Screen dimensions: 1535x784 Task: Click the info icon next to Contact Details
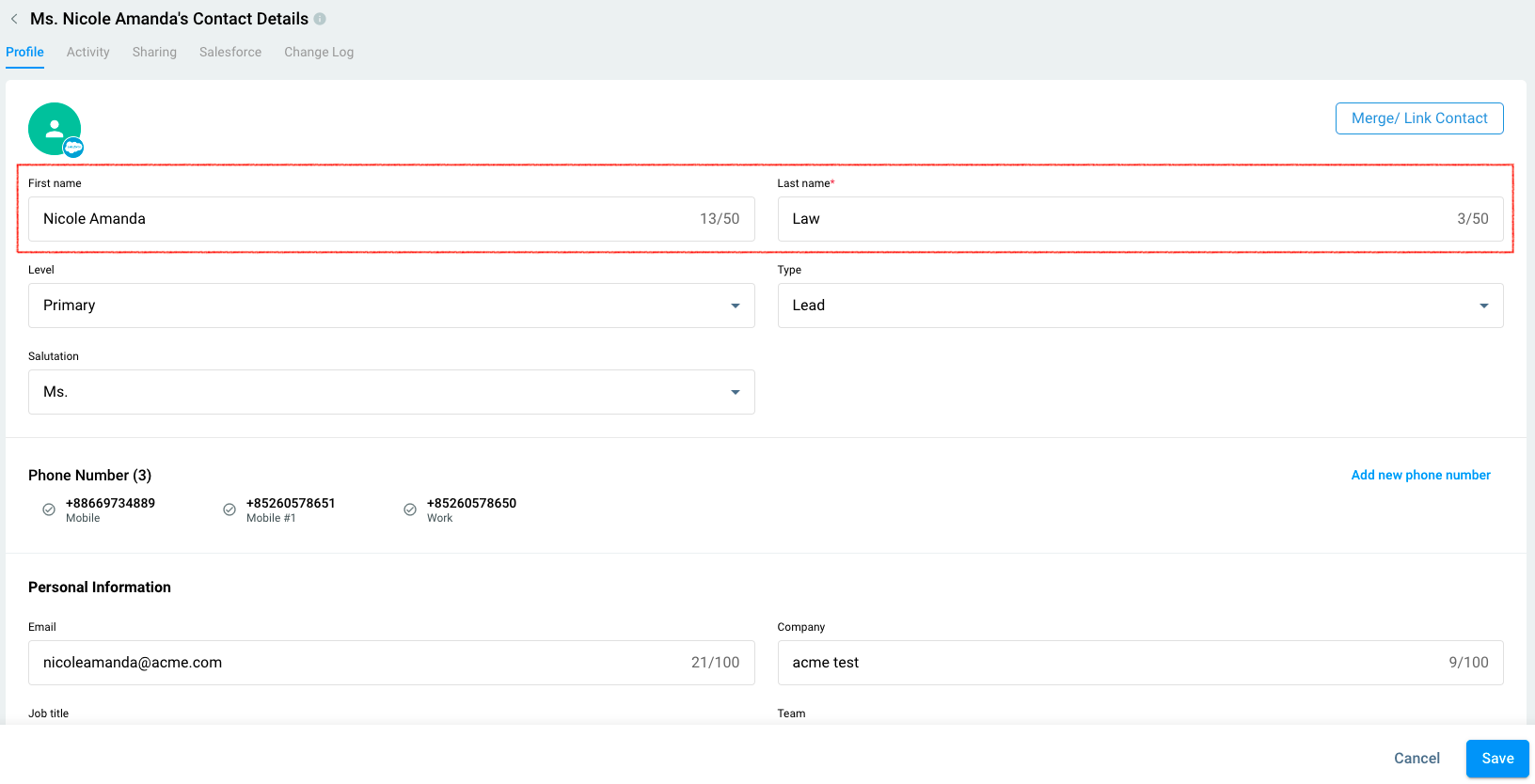(320, 19)
